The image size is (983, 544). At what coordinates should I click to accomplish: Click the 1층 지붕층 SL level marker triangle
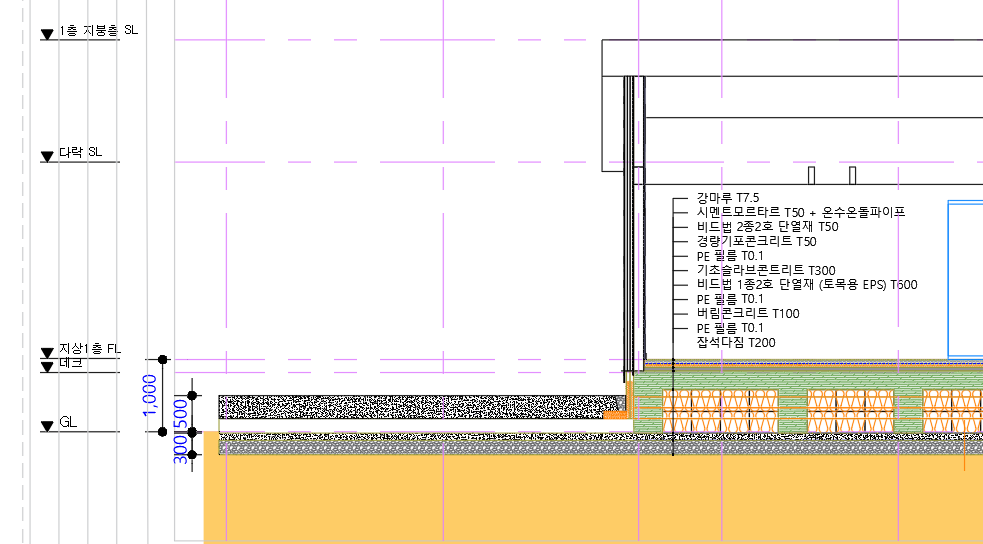[46, 35]
